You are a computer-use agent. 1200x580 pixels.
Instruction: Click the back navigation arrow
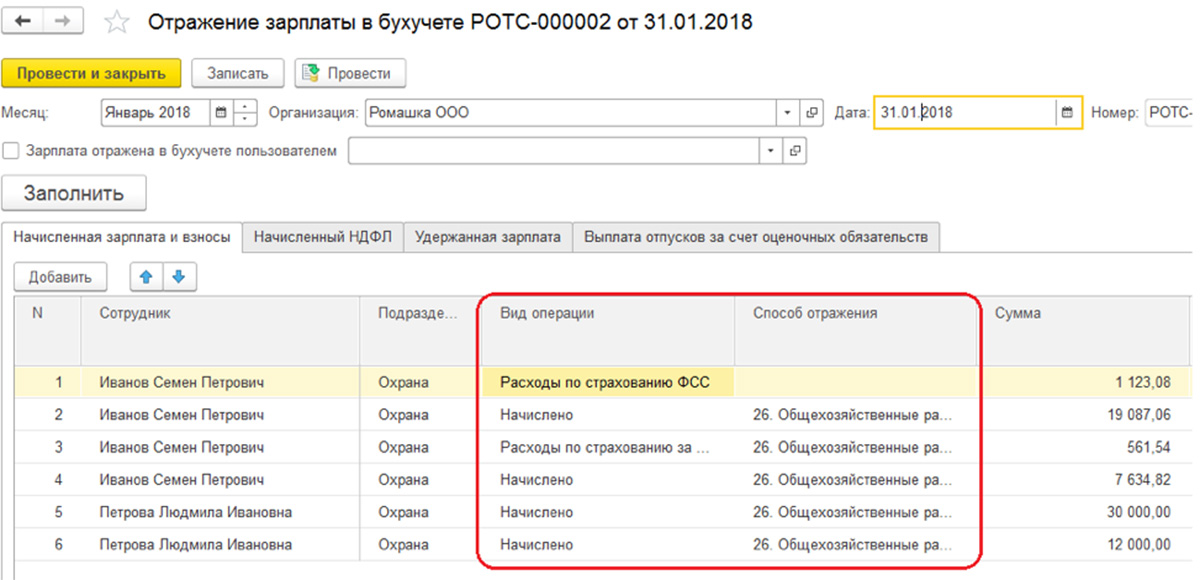click(x=23, y=22)
